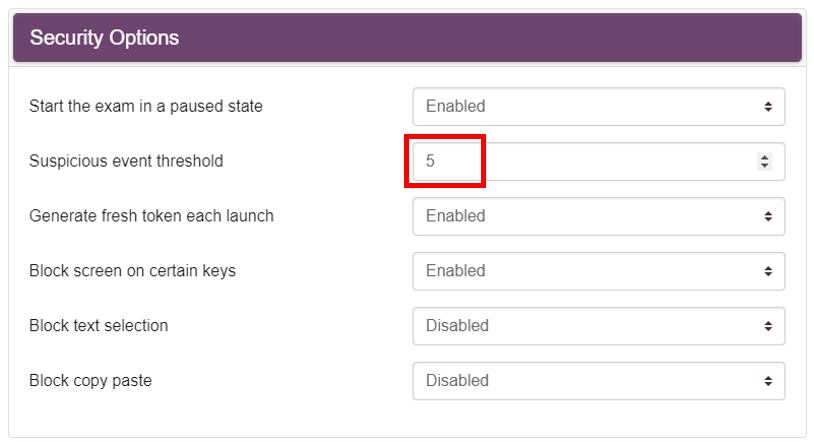Click the arrow icon on the copy paste select
This screenshot has height=442, width=814.
click(768, 381)
